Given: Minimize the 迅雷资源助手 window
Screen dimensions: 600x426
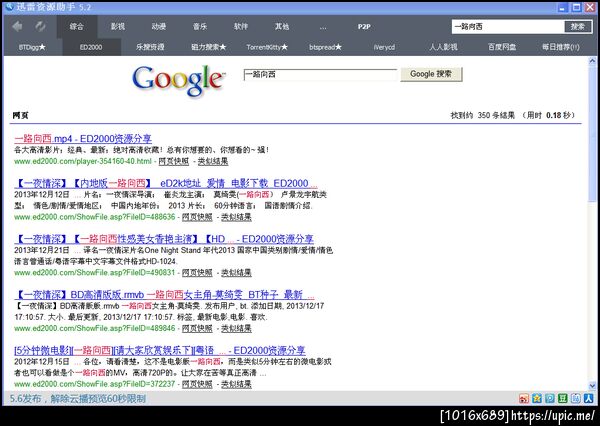Looking at the screenshot, I should coord(562,7).
